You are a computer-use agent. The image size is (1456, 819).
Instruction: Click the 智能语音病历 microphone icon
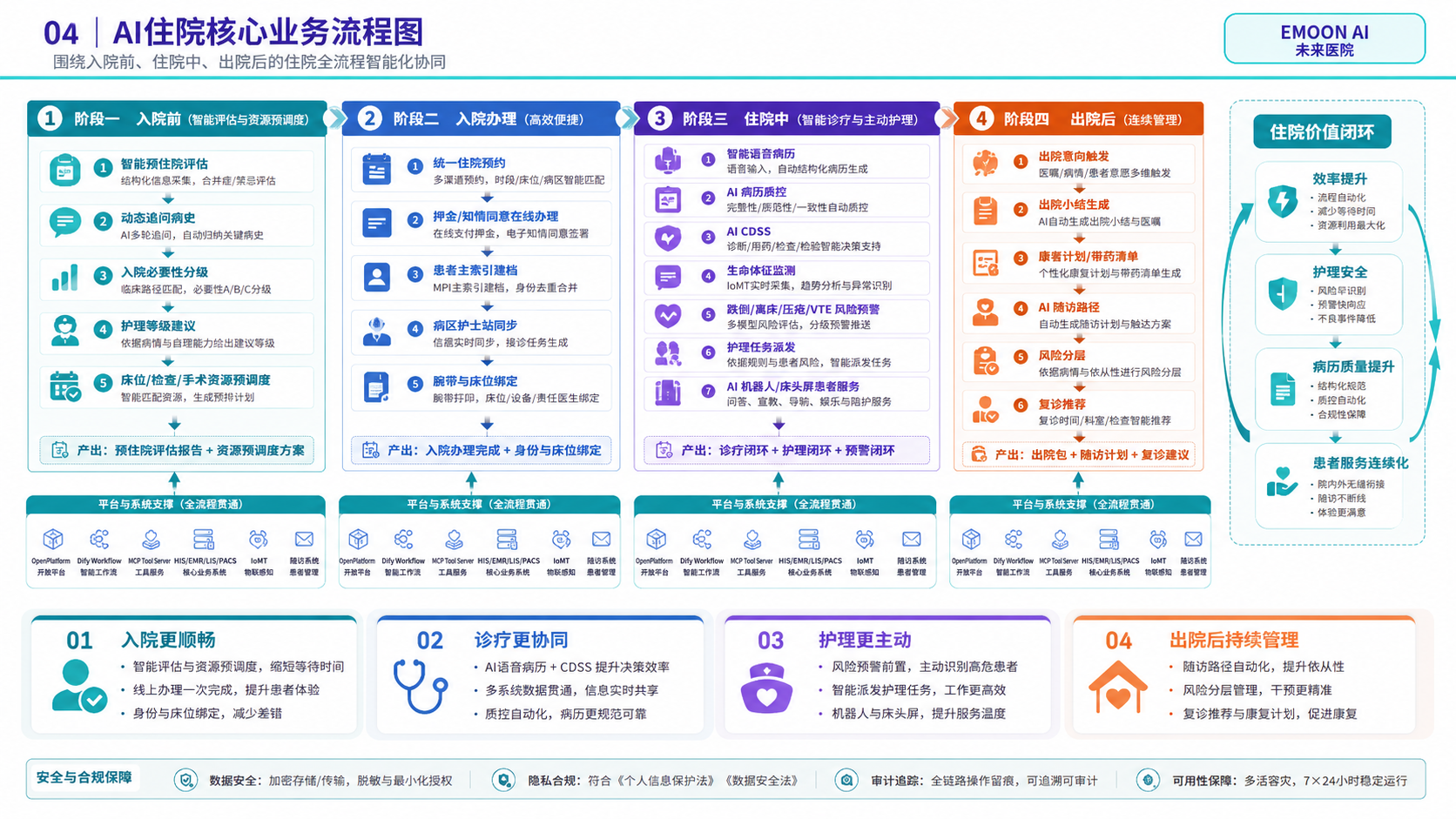(x=668, y=160)
